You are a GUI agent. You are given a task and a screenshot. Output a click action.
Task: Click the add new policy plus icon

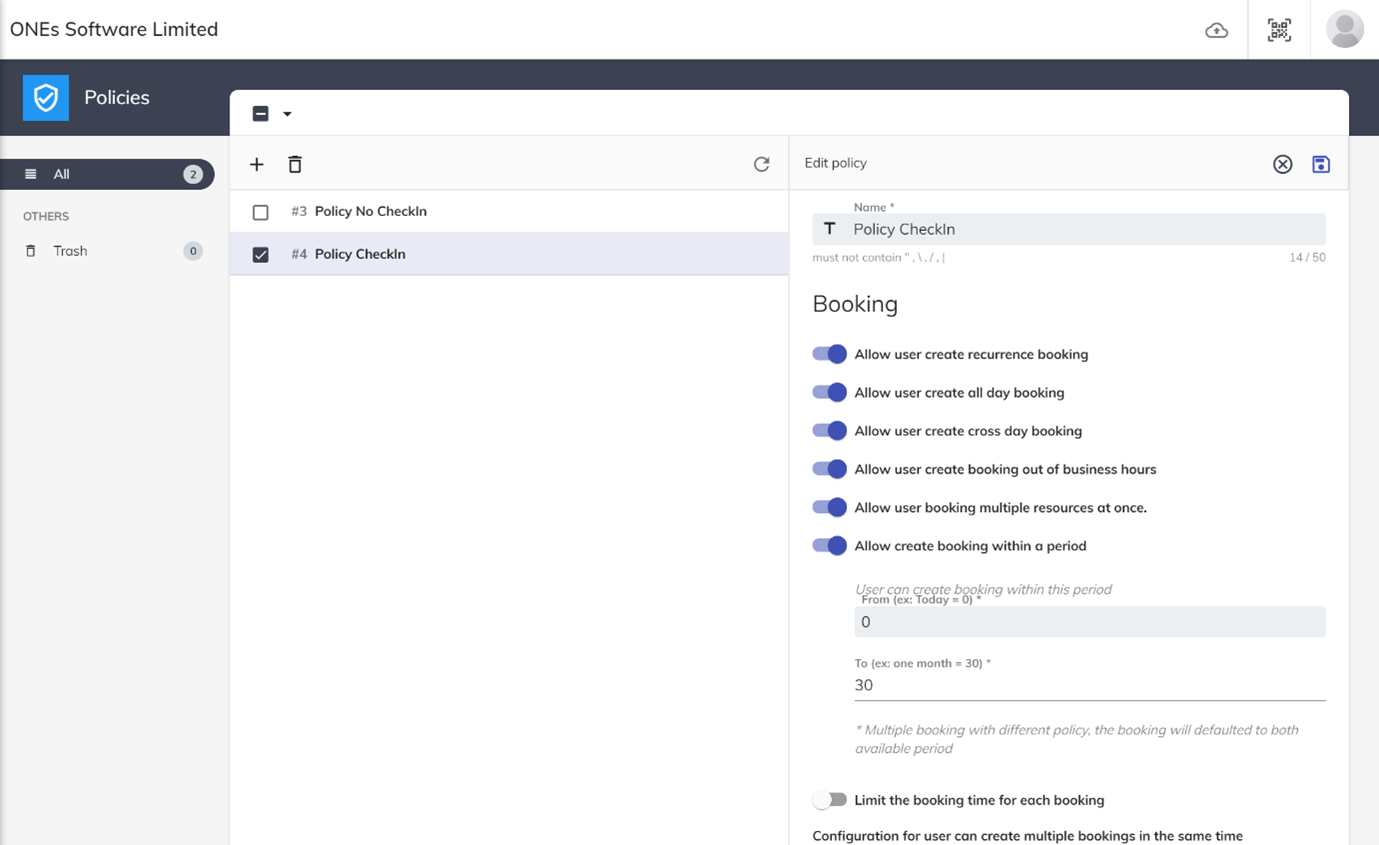tap(257, 164)
